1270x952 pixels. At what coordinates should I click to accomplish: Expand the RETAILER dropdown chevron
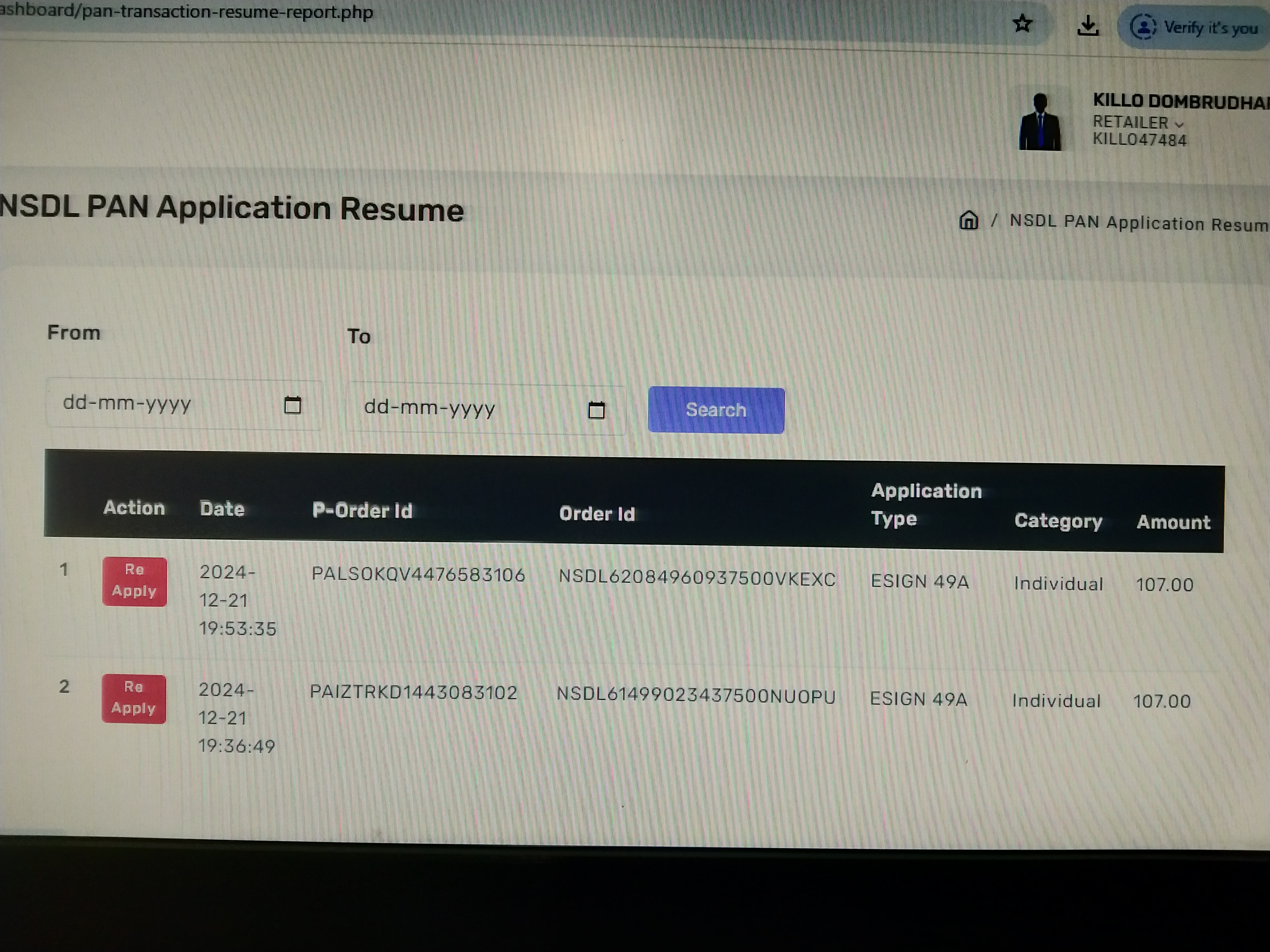[1179, 124]
